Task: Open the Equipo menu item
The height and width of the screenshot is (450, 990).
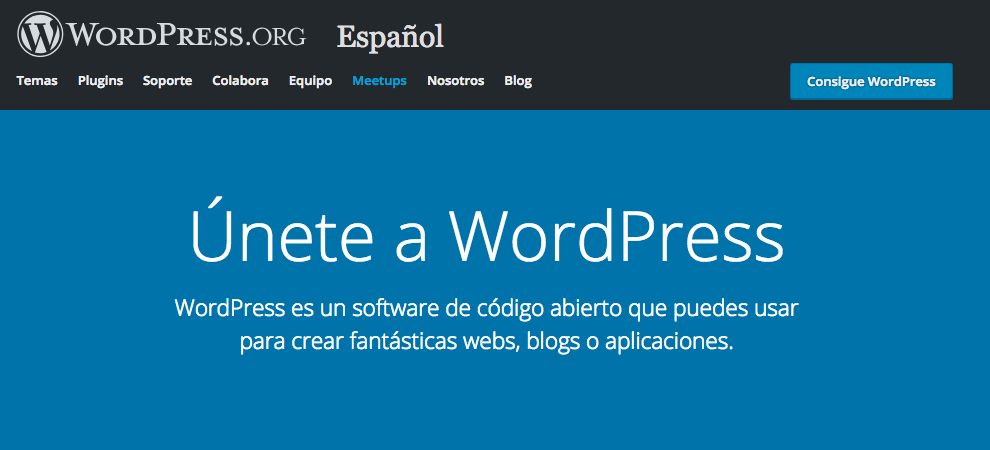Action: pos(311,81)
